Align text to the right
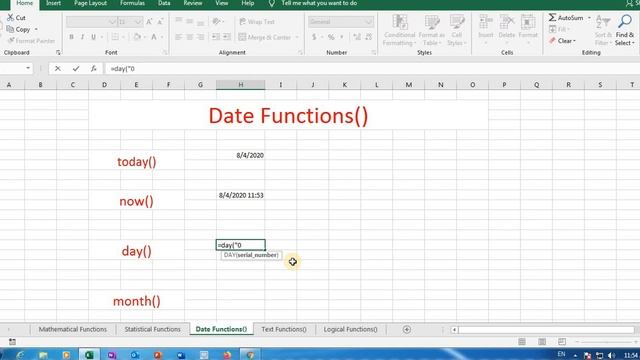 pyautogui.click(x=201, y=37)
